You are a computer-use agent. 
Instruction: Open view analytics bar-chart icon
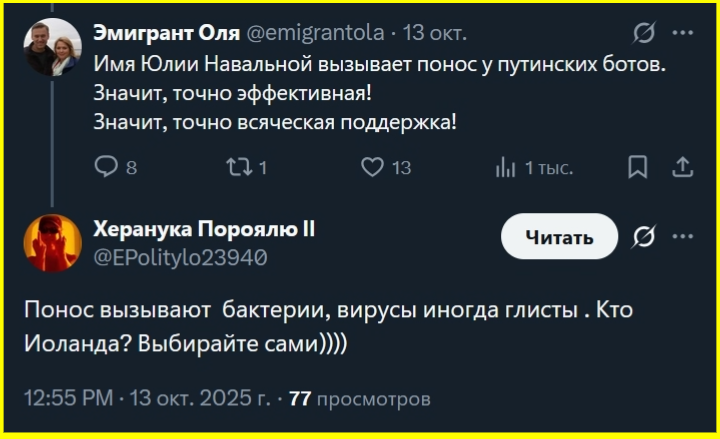pyautogui.click(x=505, y=167)
